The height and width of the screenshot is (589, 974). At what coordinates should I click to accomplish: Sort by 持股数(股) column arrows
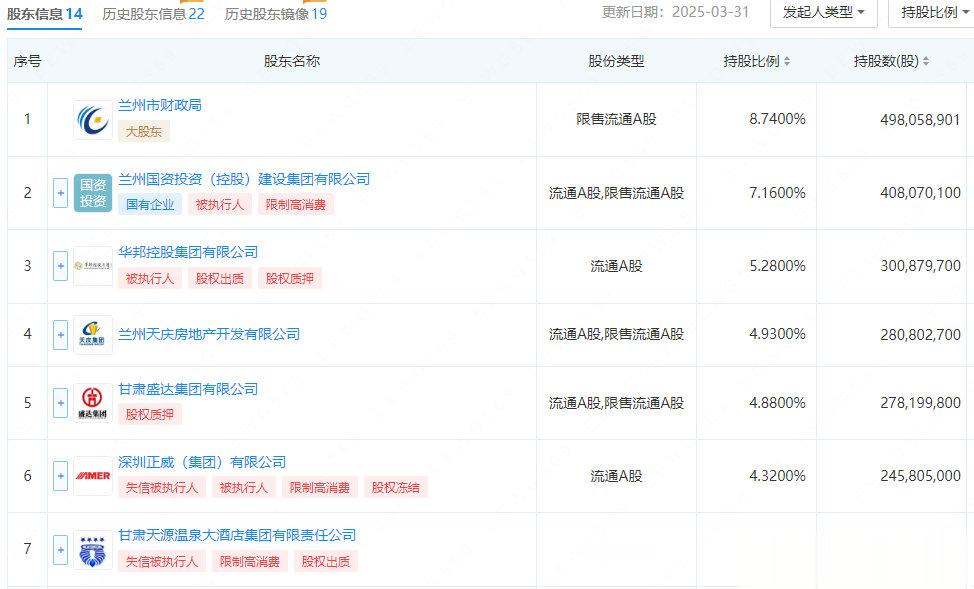point(926,61)
